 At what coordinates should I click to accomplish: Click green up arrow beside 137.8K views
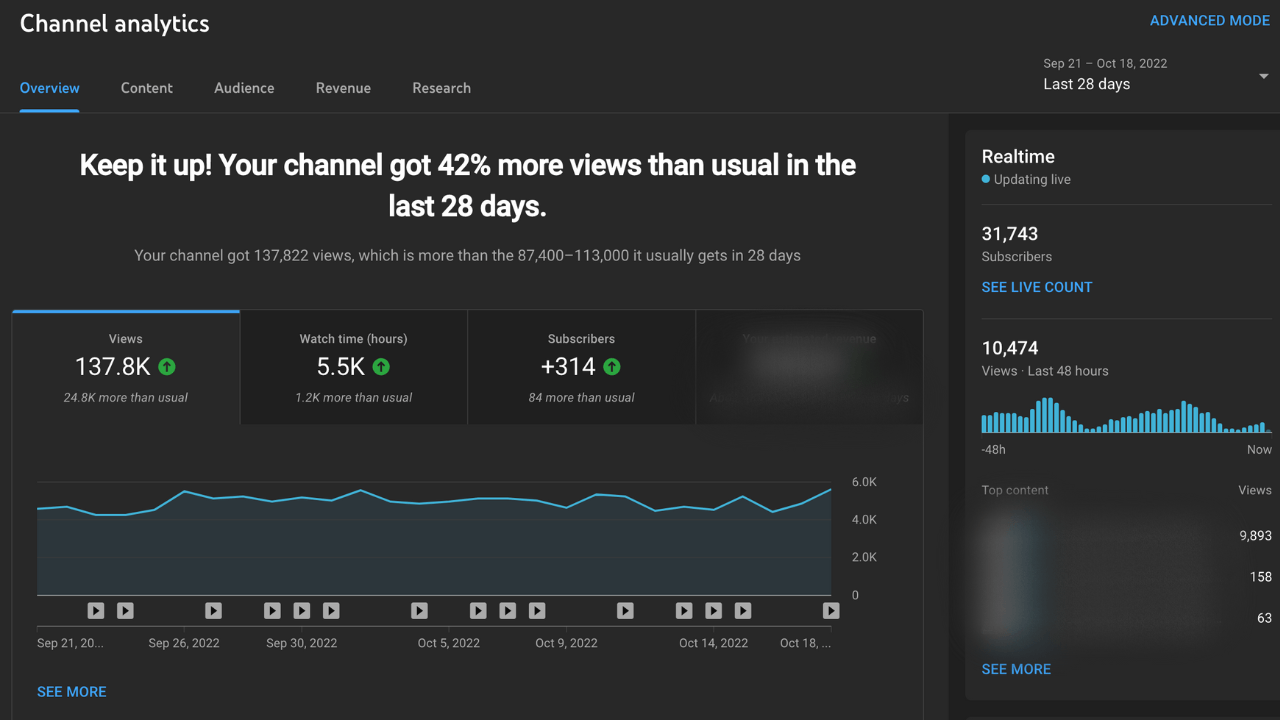[167, 367]
